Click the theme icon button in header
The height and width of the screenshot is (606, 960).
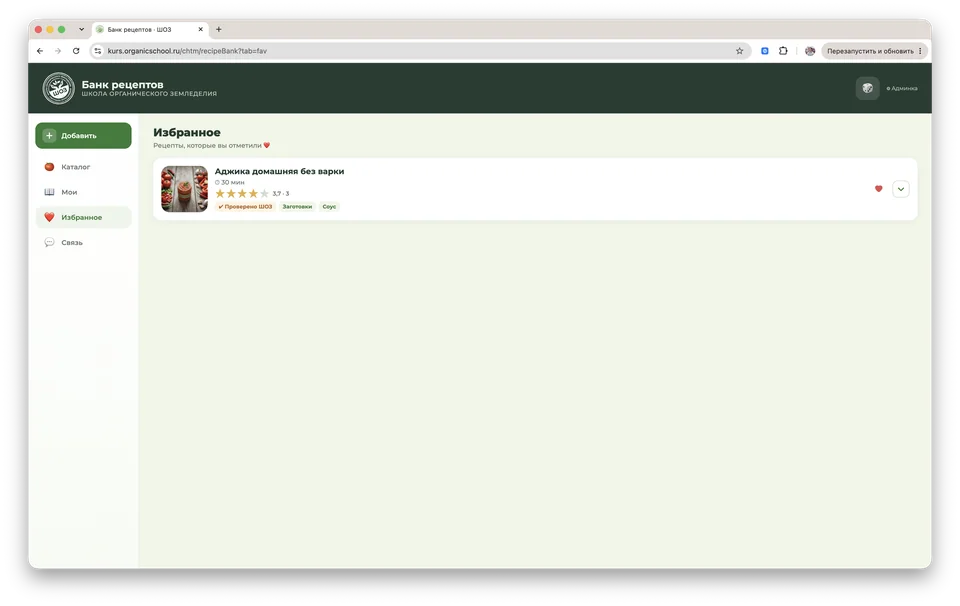pyautogui.click(x=868, y=88)
